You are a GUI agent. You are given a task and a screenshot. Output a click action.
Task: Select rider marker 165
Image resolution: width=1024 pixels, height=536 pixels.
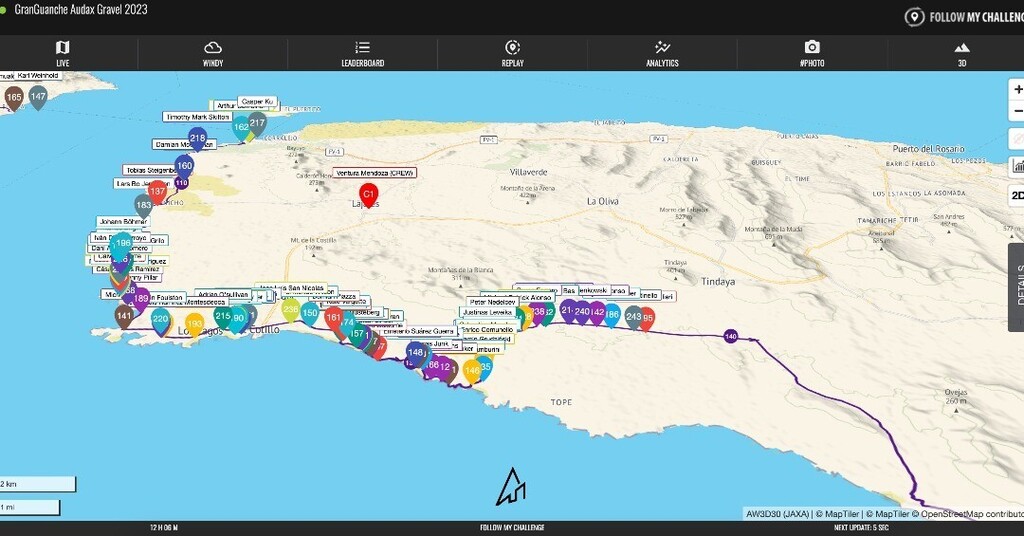pos(14,98)
